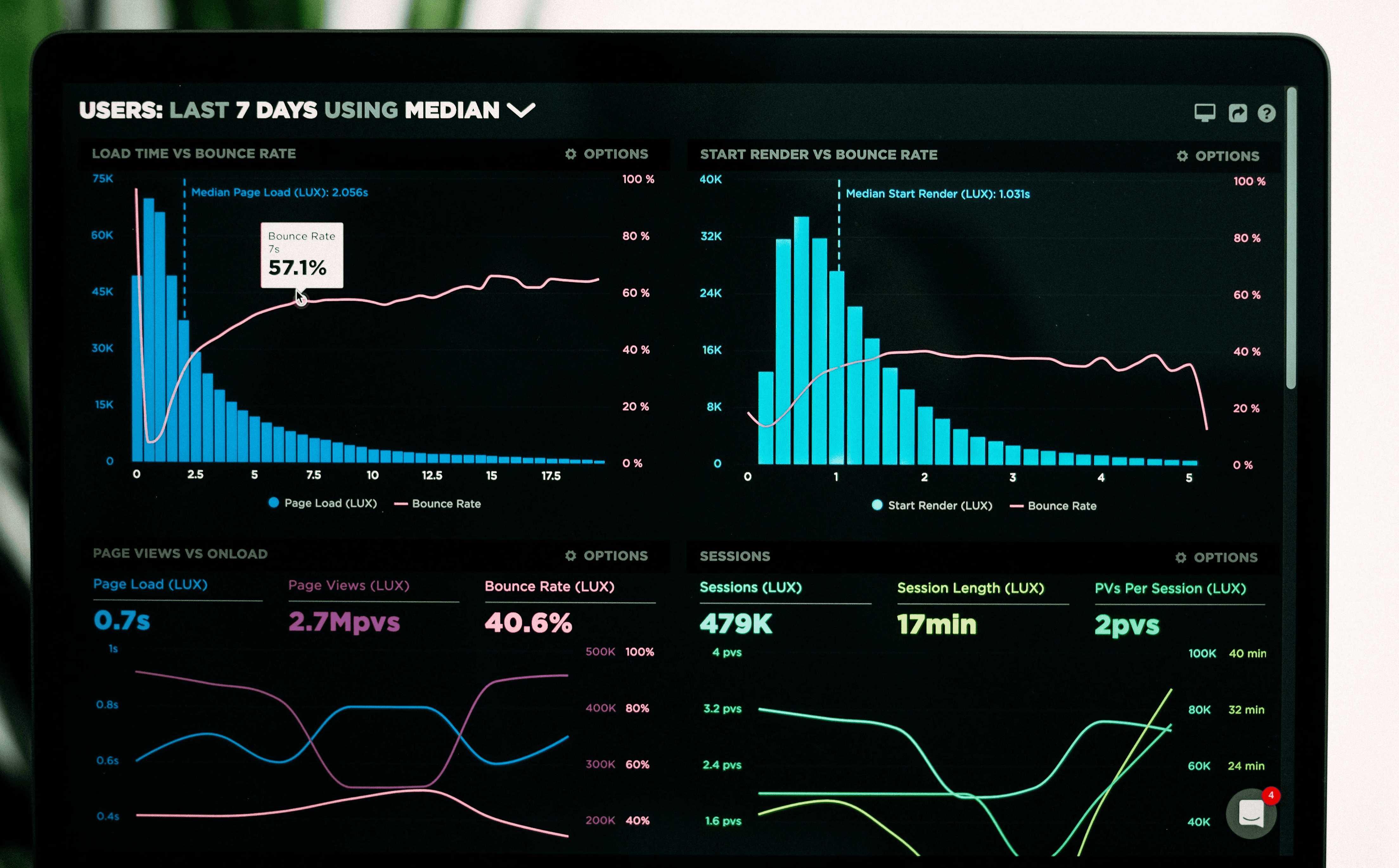Click gear icon in Load Time panel
The image size is (1399, 868).
point(570,154)
